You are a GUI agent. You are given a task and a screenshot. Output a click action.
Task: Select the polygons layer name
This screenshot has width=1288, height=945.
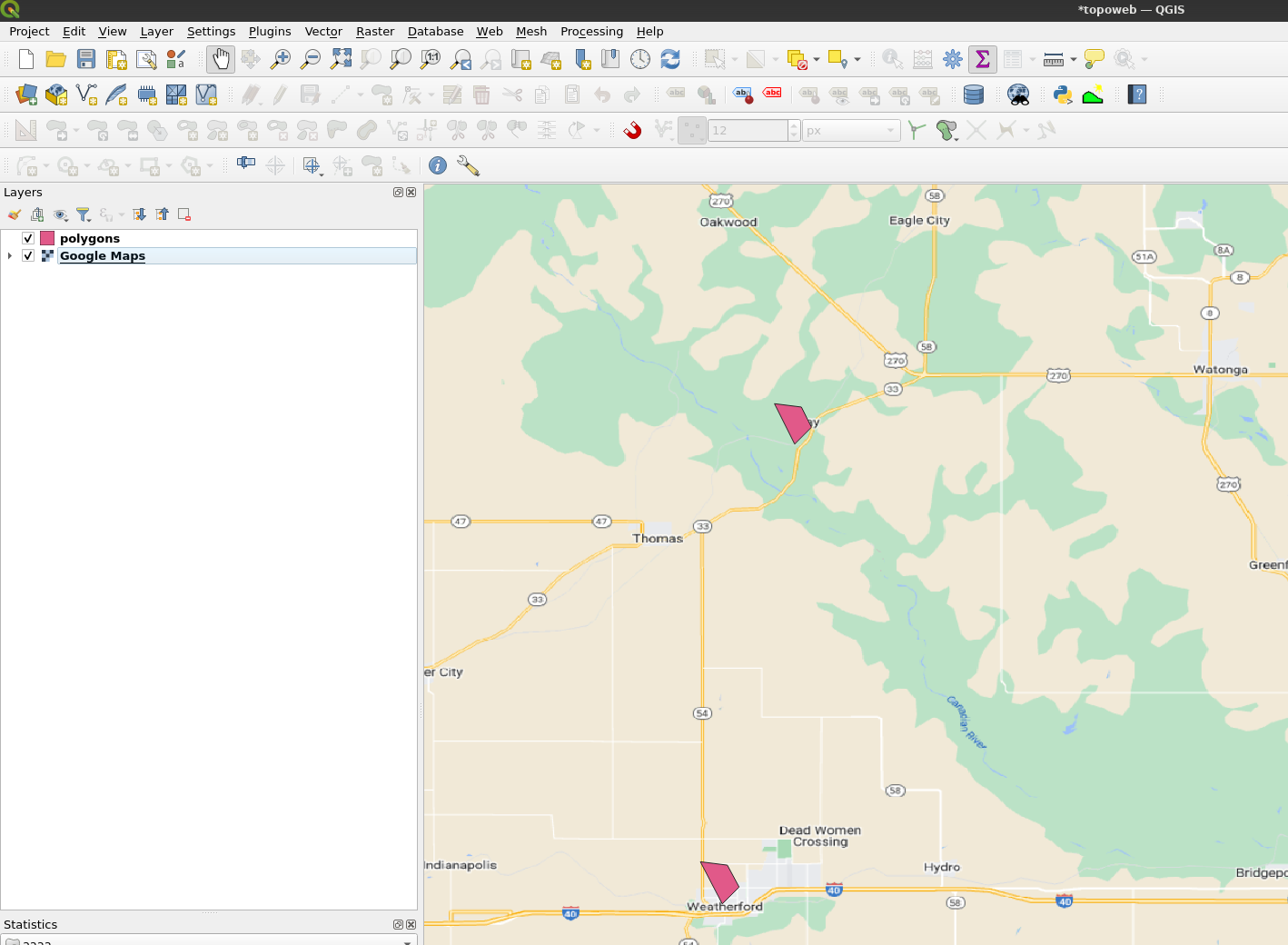tap(90, 238)
